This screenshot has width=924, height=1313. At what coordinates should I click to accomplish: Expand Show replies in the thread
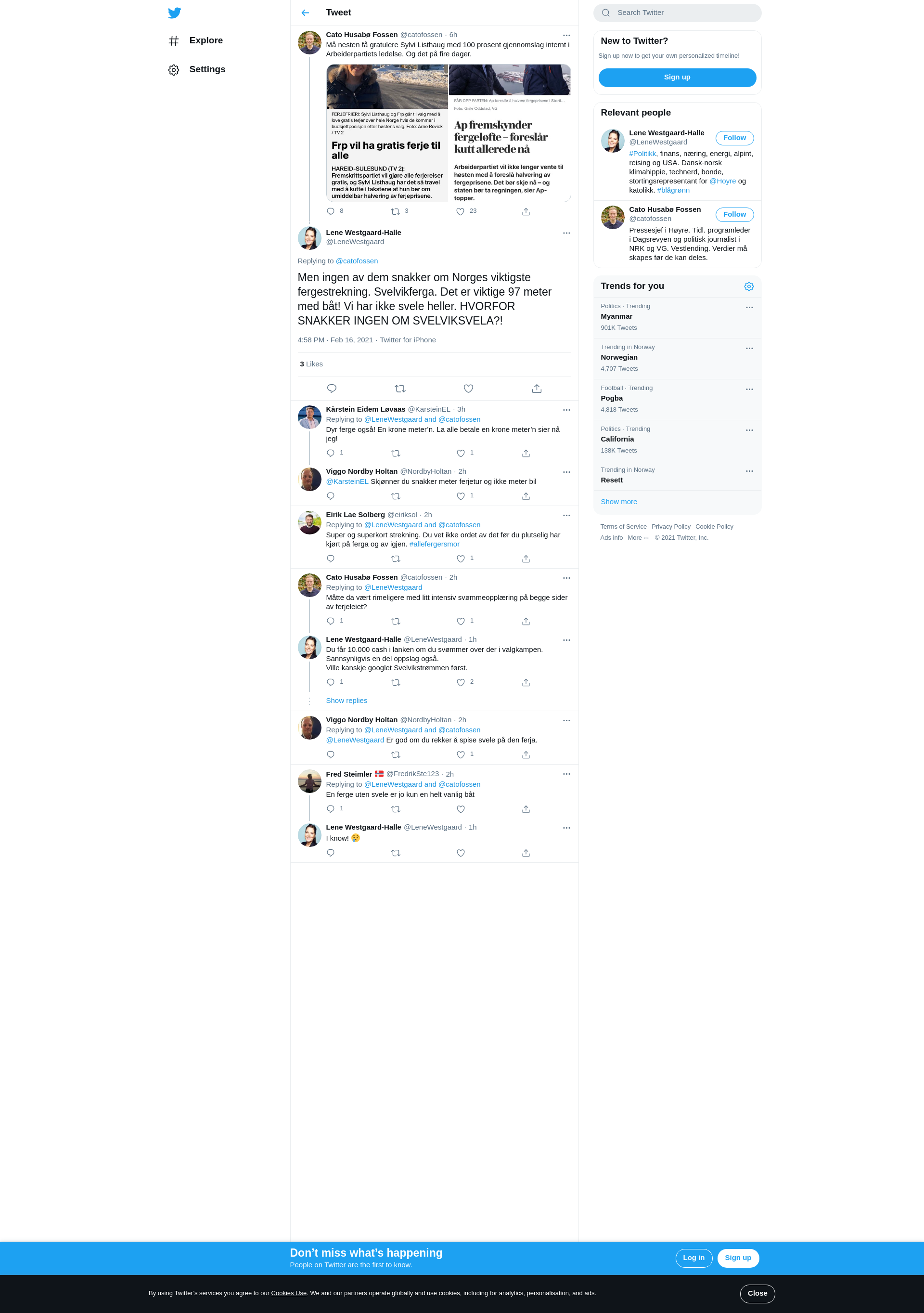click(346, 701)
